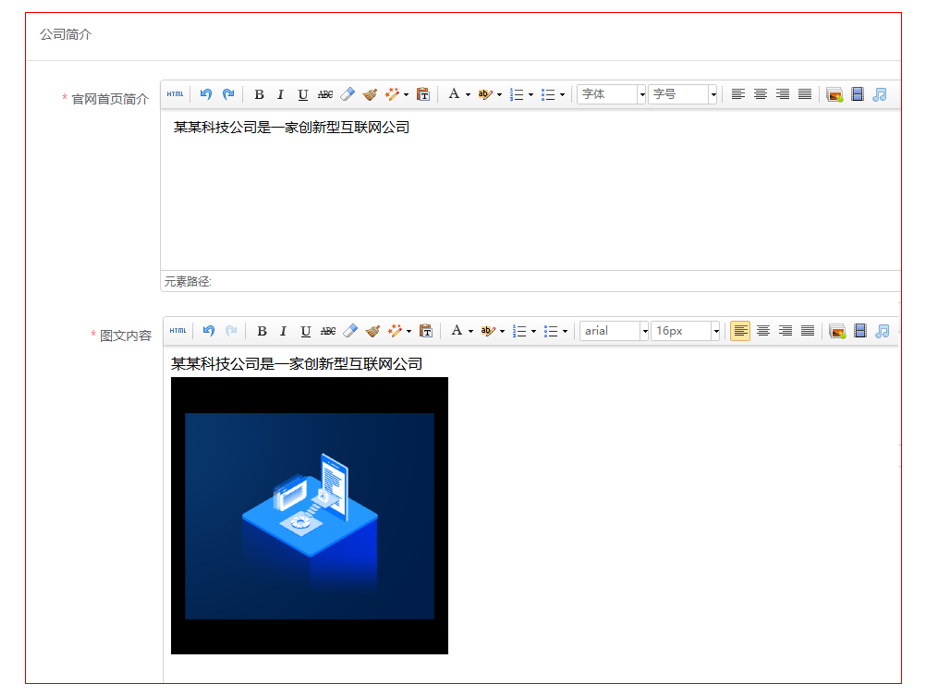Open the 字体 font family dropdown
Screen dimensions: 930x699
(x=611, y=94)
